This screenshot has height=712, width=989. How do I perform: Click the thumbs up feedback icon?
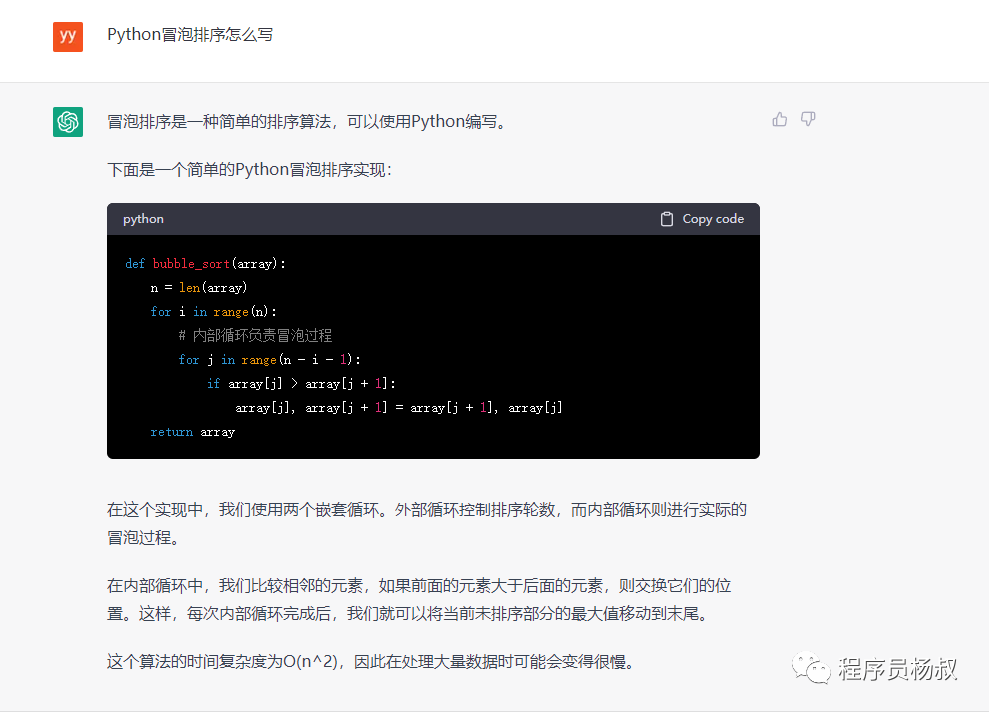pyautogui.click(x=780, y=119)
